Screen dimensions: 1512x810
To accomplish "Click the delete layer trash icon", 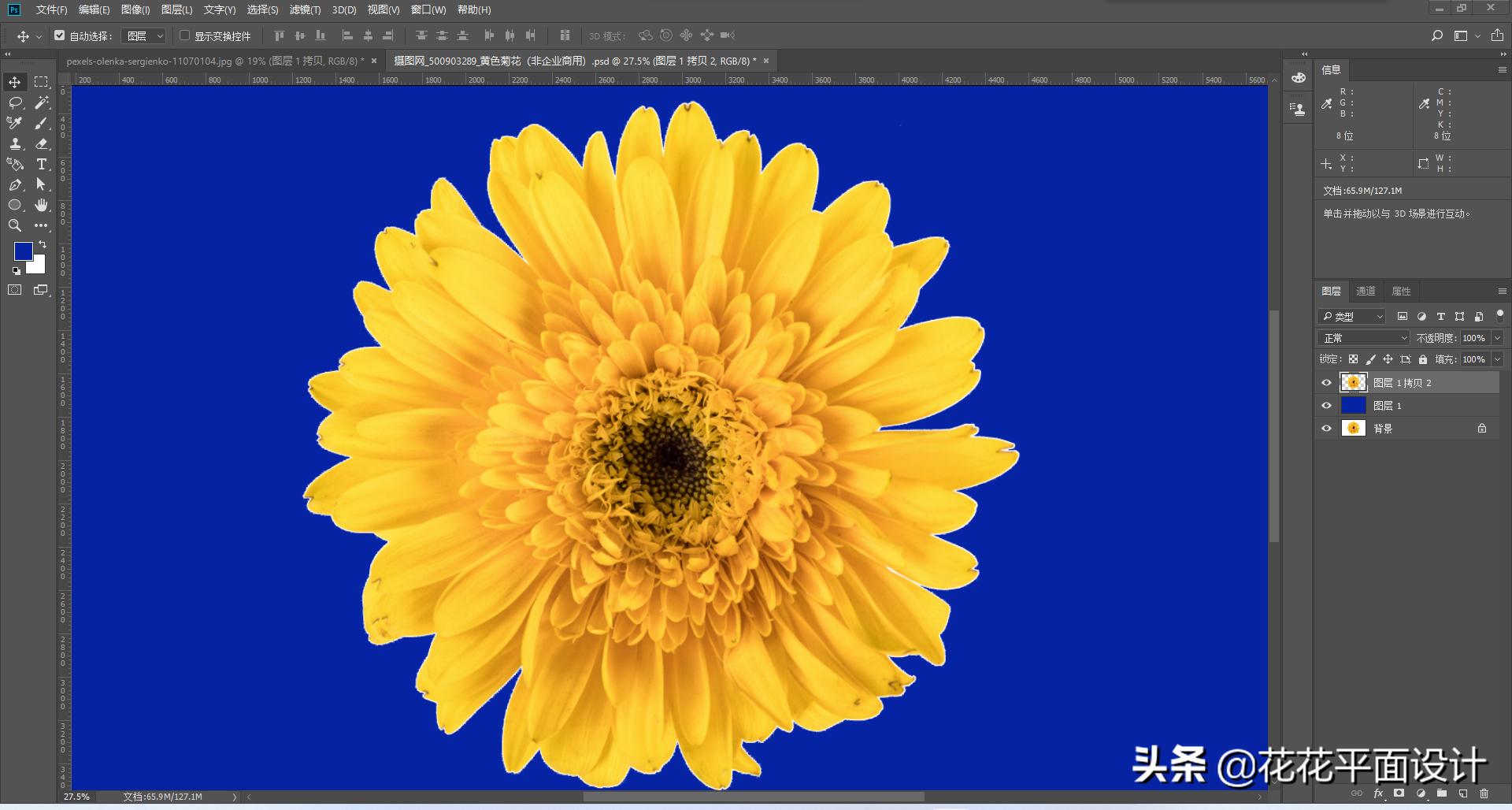I will (x=1484, y=793).
